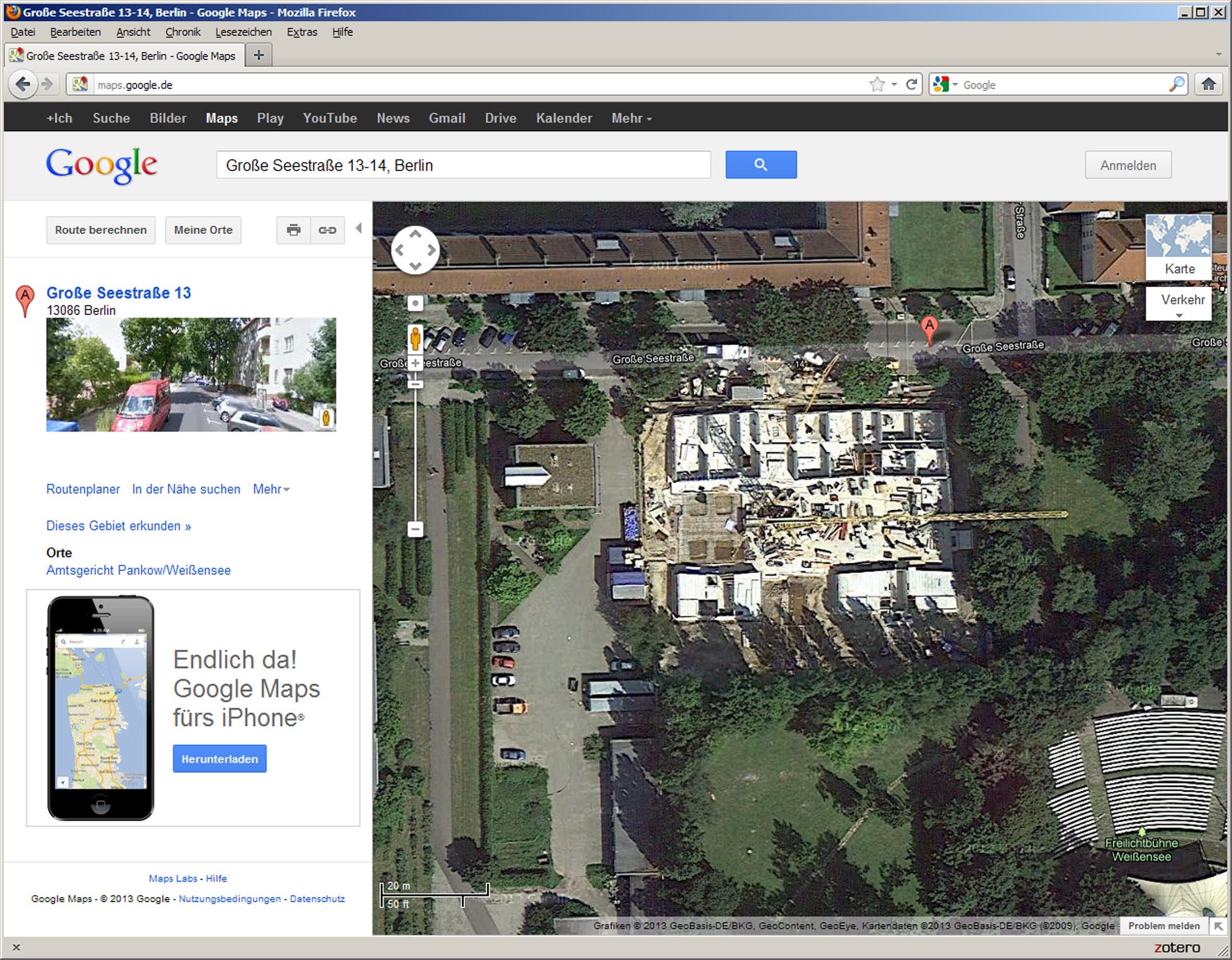Screen dimensions: 1232x960
Task: Click the Maps search input field
Action: click(463, 165)
